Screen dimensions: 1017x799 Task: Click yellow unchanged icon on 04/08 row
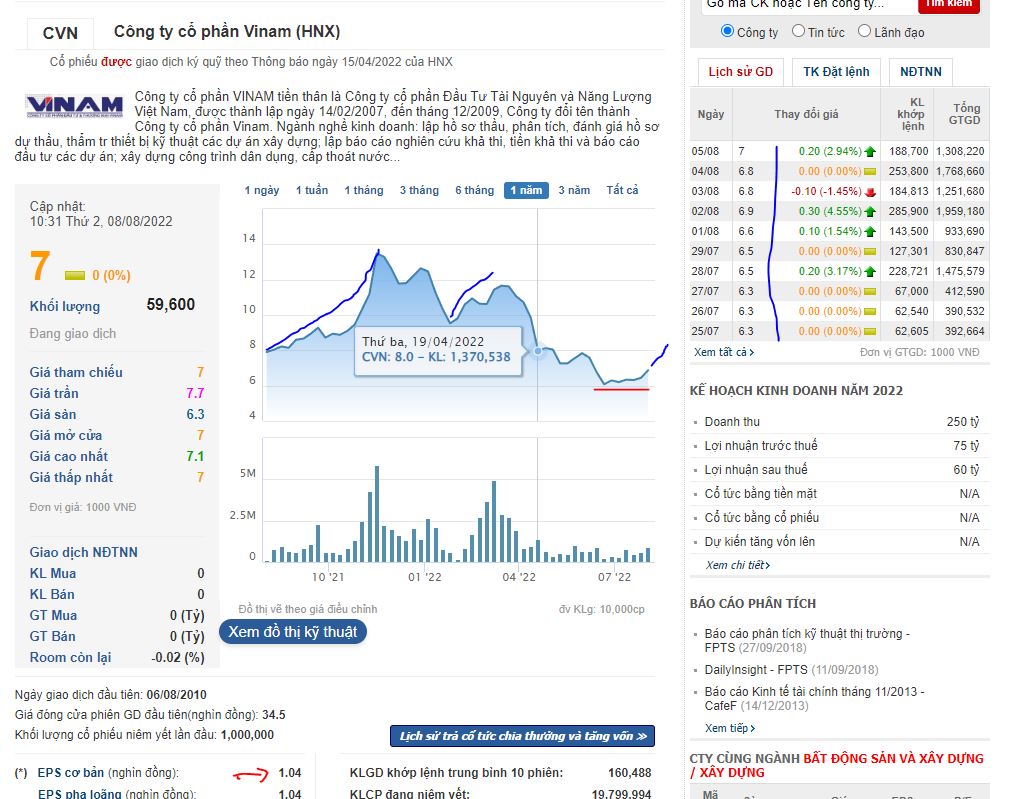click(x=870, y=171)
